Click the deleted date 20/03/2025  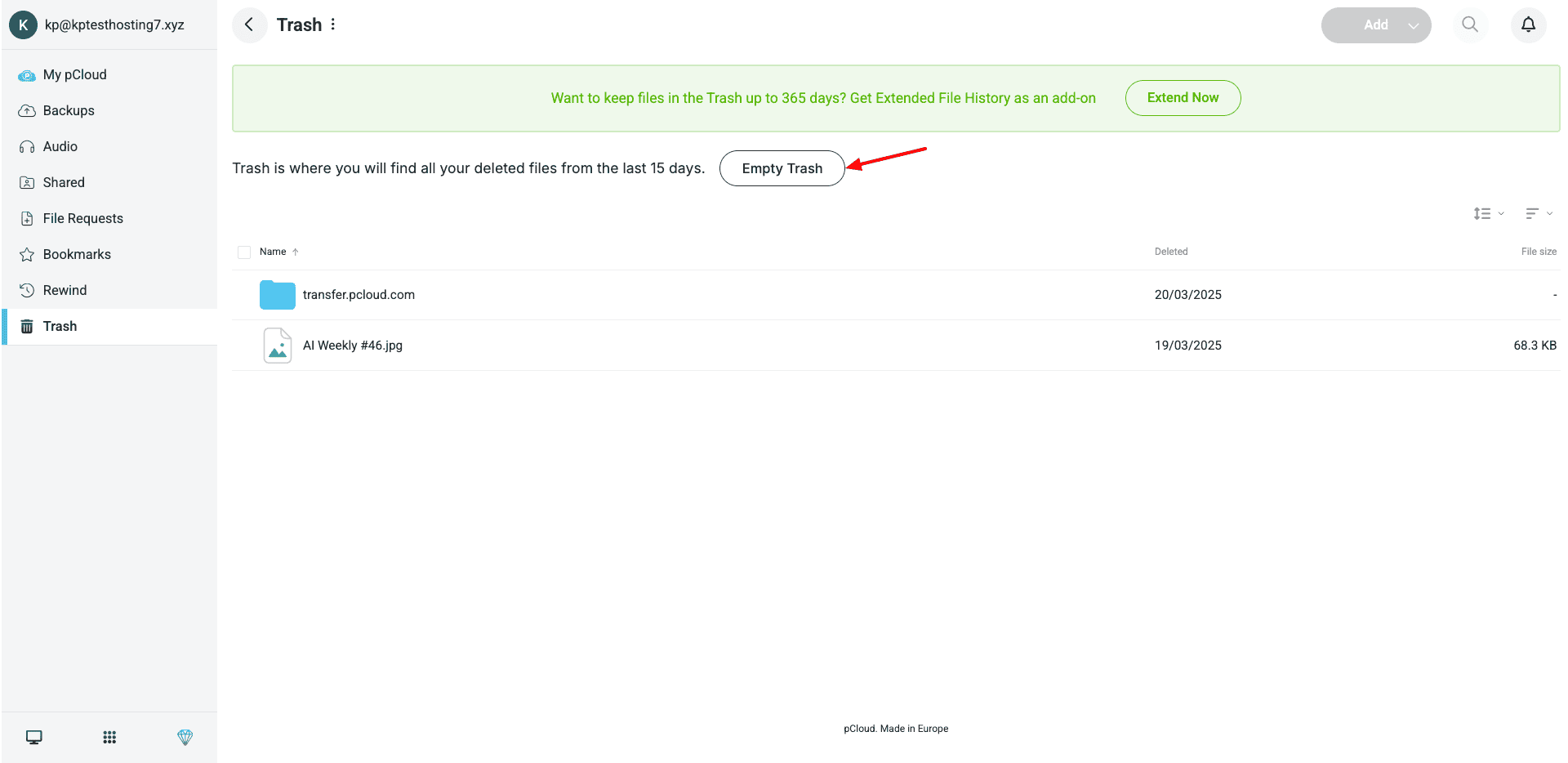point(1188,295)
